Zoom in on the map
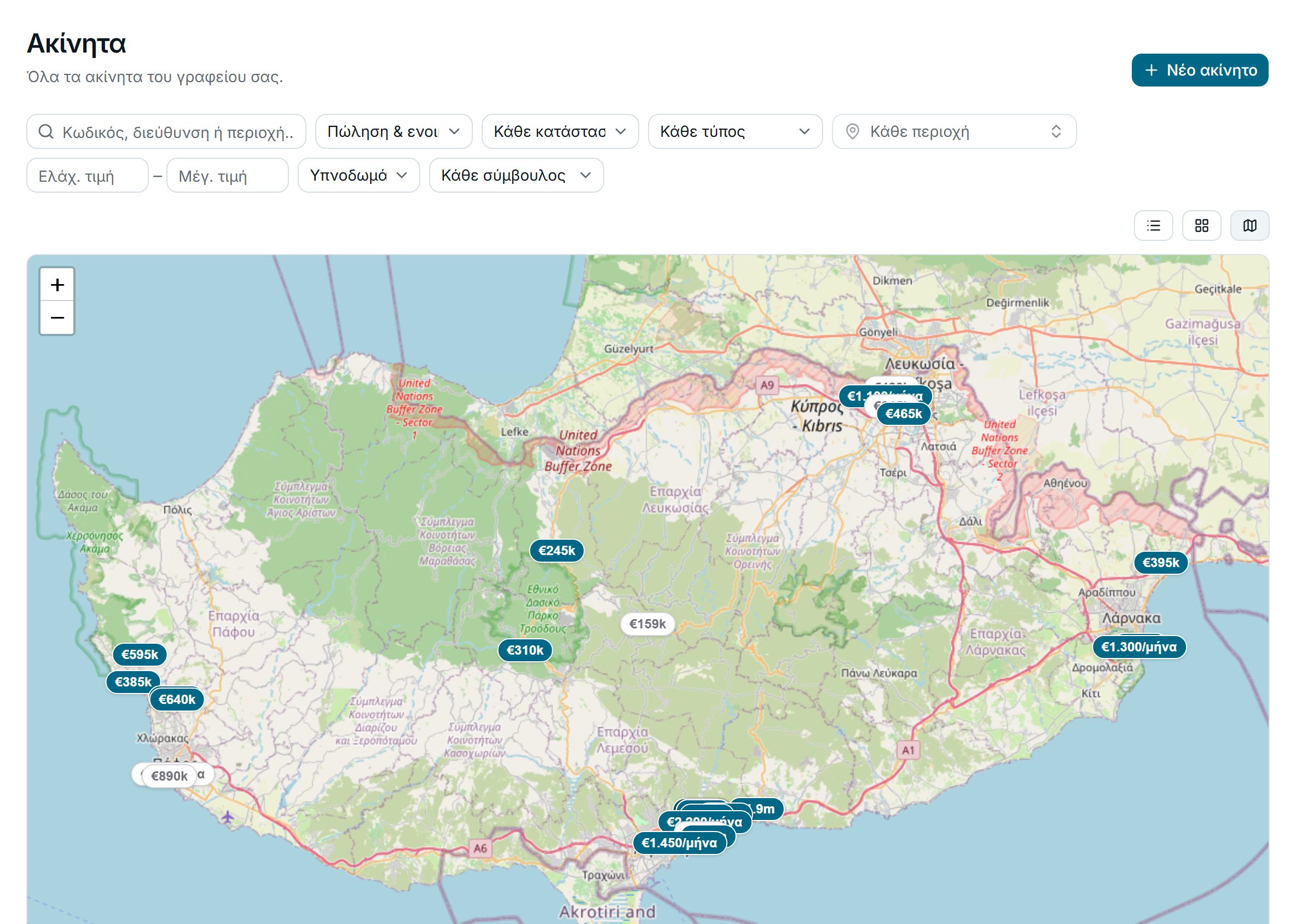 coord(57,285)
